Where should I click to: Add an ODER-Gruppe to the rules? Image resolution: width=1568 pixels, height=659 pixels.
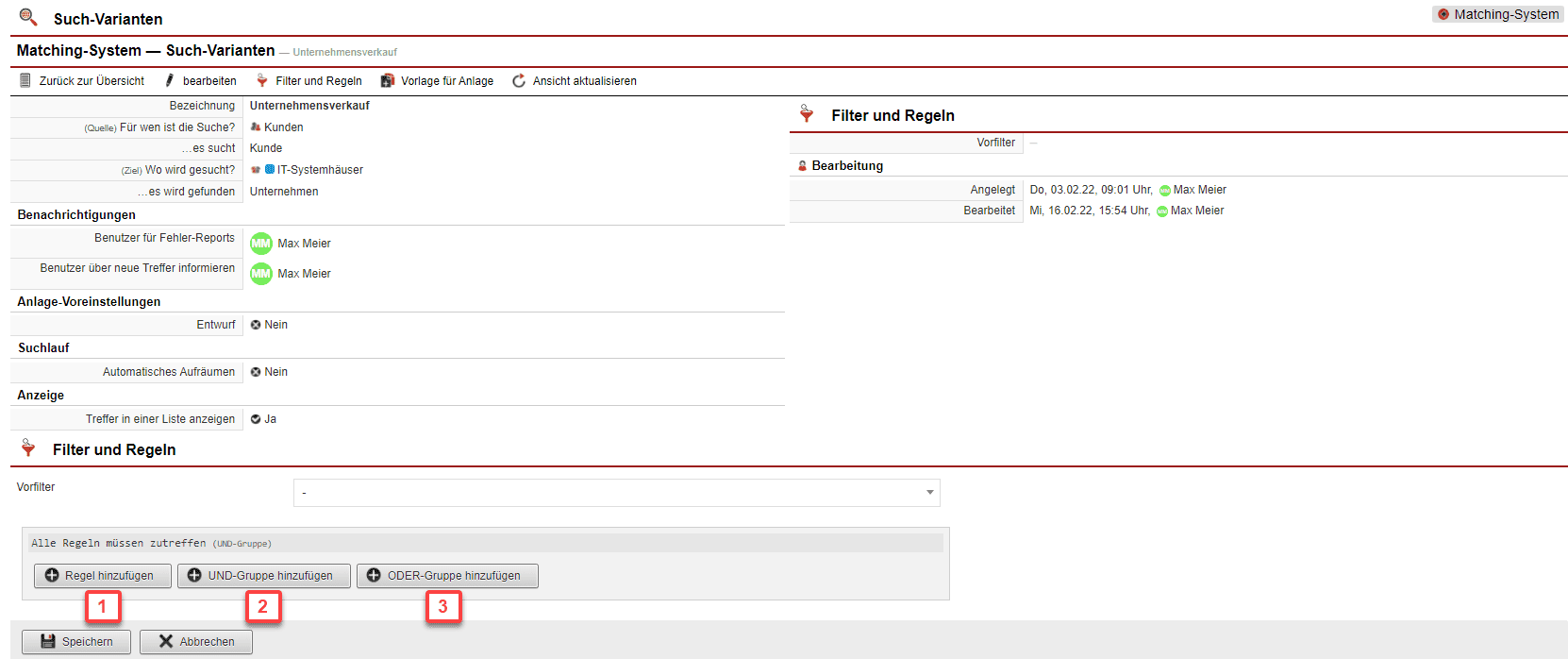pyautogui.click(x=447, y=576)
